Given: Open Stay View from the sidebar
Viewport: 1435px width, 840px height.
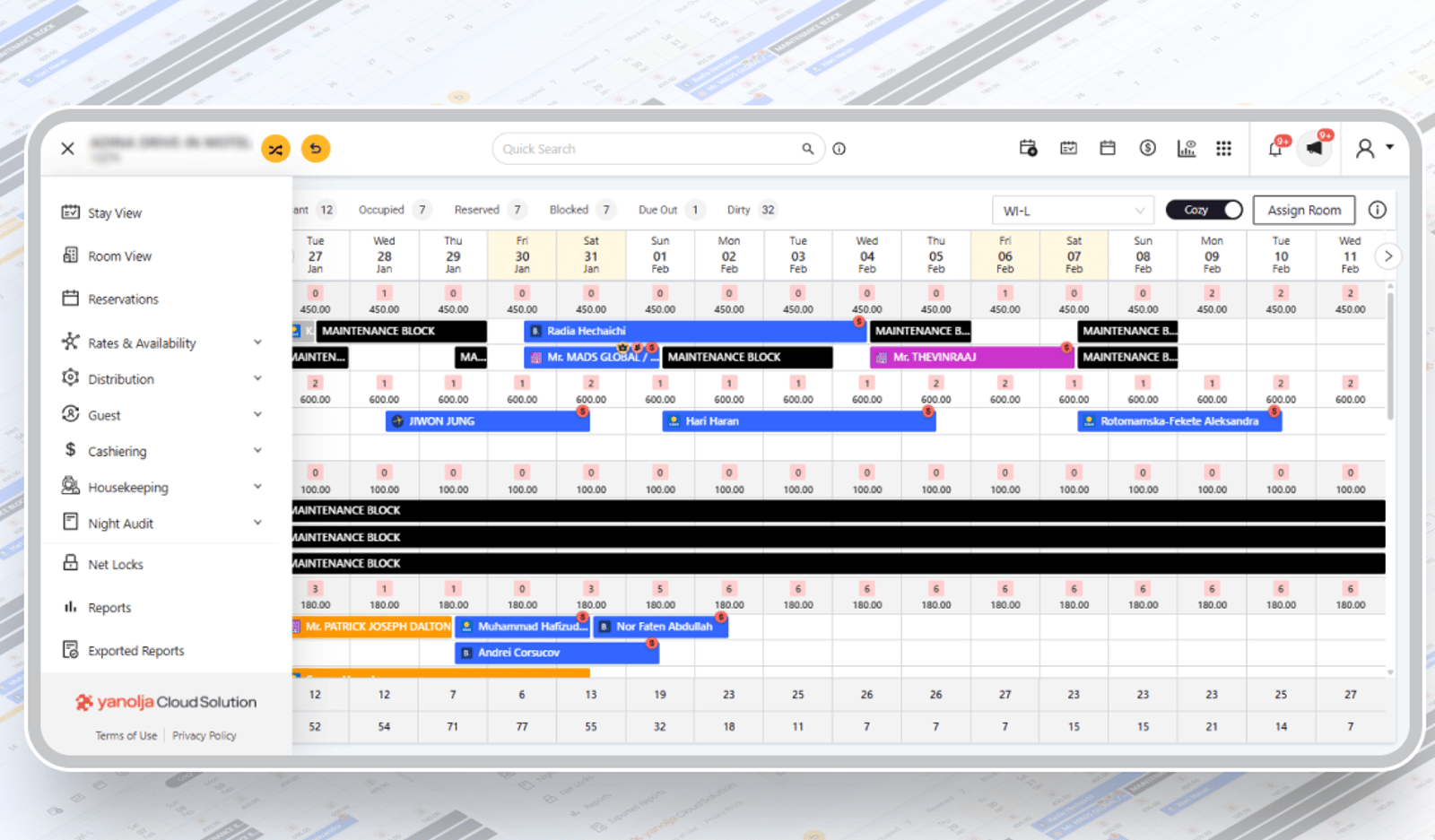Looking at the screenshot, I should tap(115, 212).
